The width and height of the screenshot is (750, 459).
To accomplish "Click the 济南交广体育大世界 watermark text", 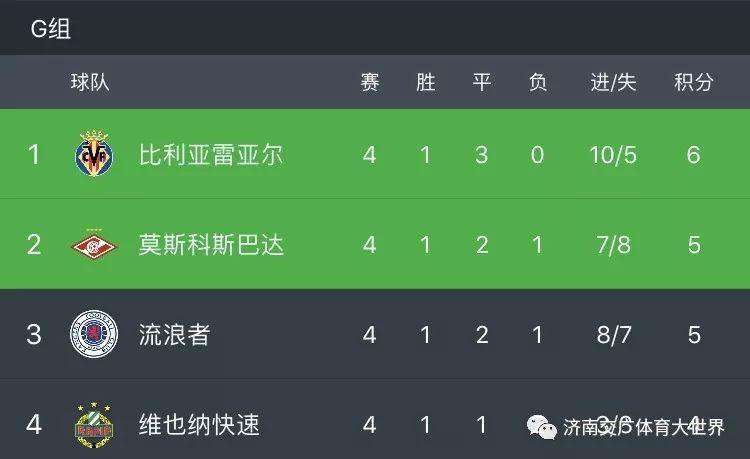I will (x=644, y=427).
